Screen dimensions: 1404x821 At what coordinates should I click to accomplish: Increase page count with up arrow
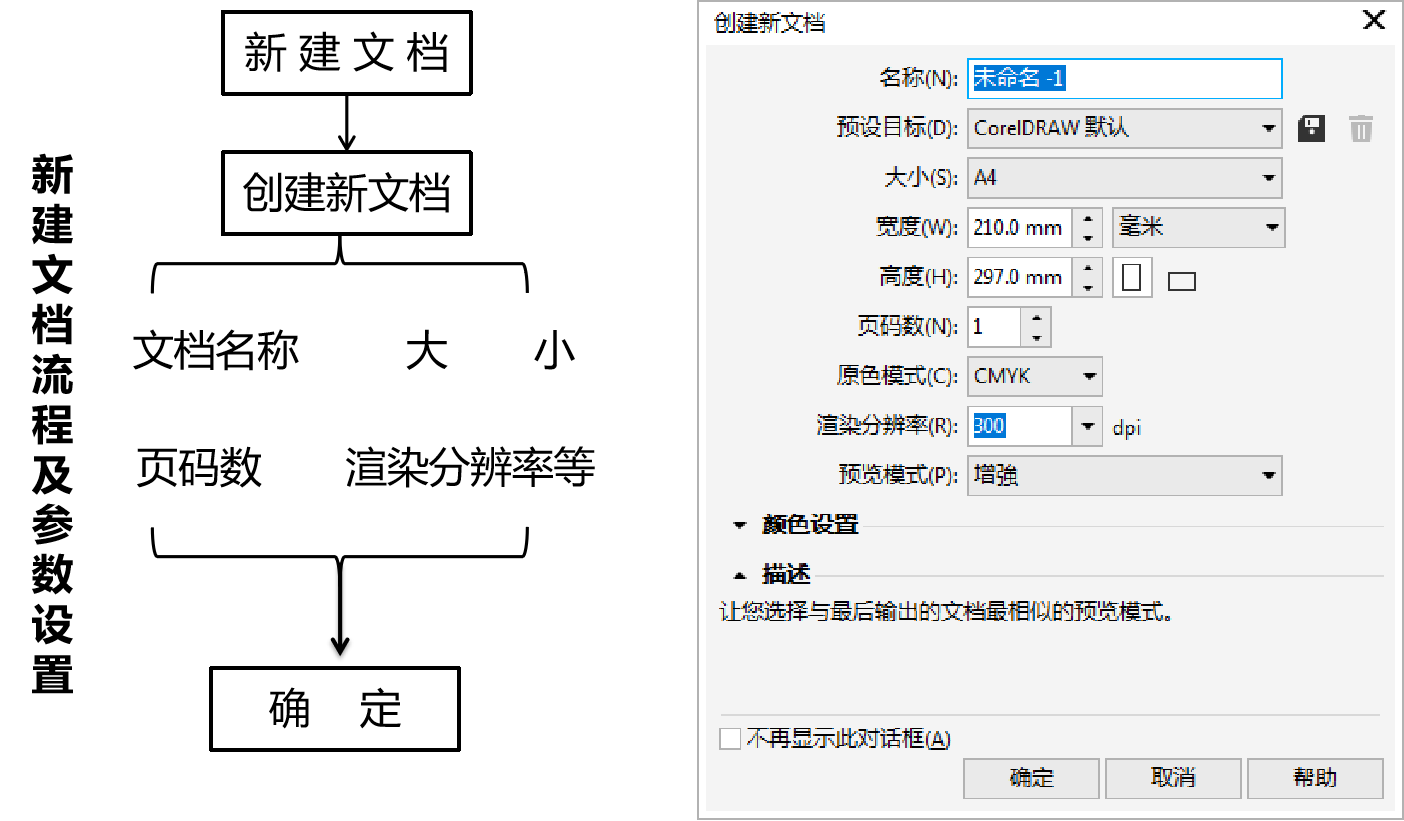click(x=1036, y=318)
